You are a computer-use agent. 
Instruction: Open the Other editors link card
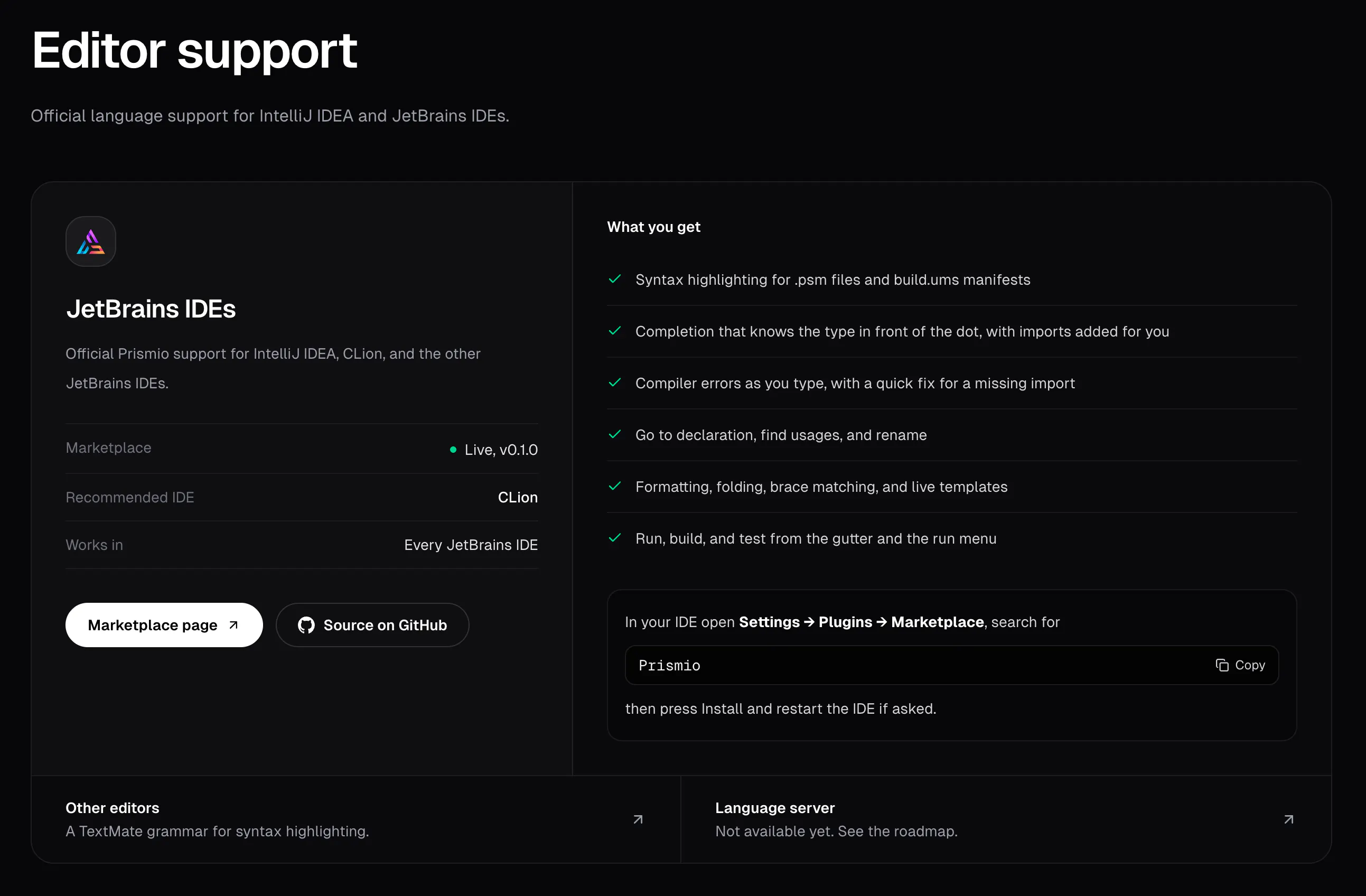[x=356, y=819]
